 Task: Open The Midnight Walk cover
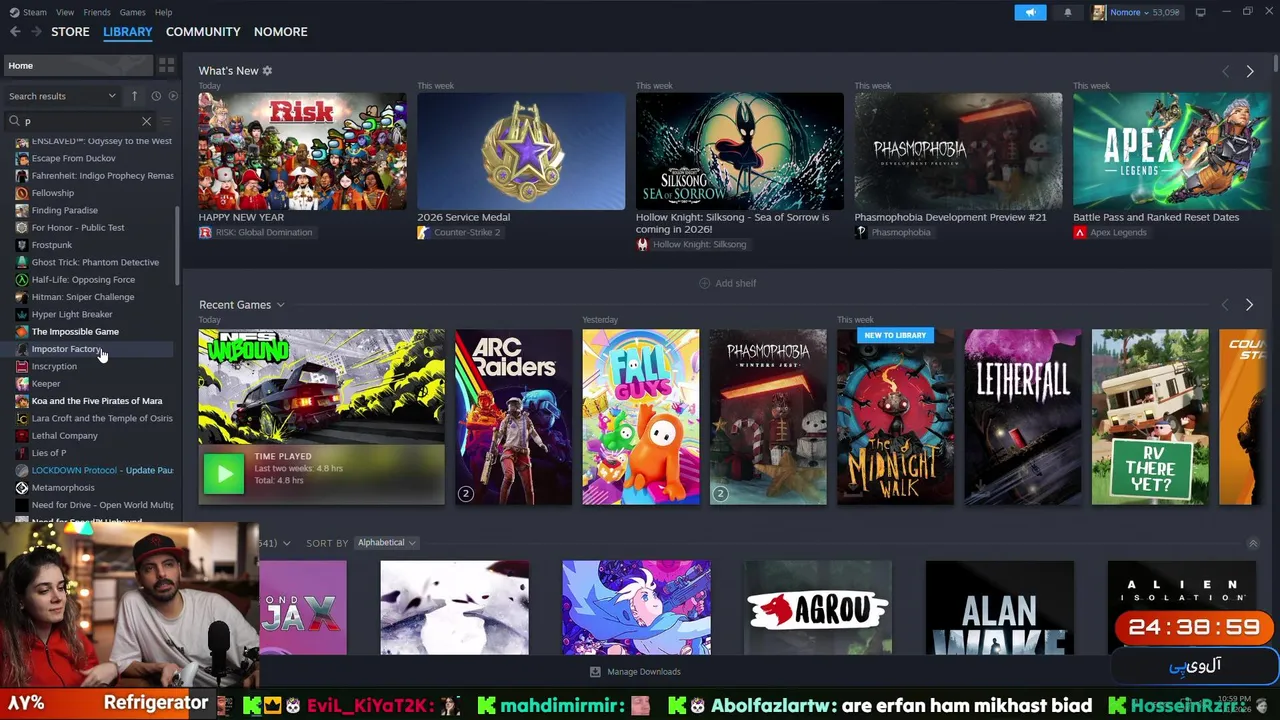(895, 417)
